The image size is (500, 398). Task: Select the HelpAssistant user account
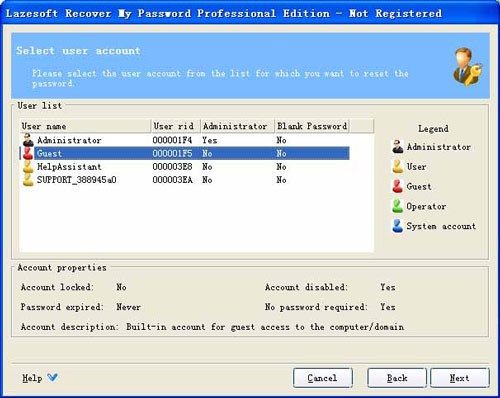69,166
